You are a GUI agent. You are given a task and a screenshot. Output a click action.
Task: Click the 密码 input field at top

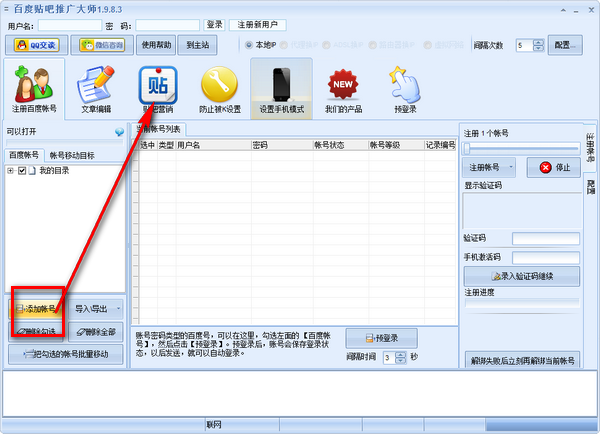(168, 25)
